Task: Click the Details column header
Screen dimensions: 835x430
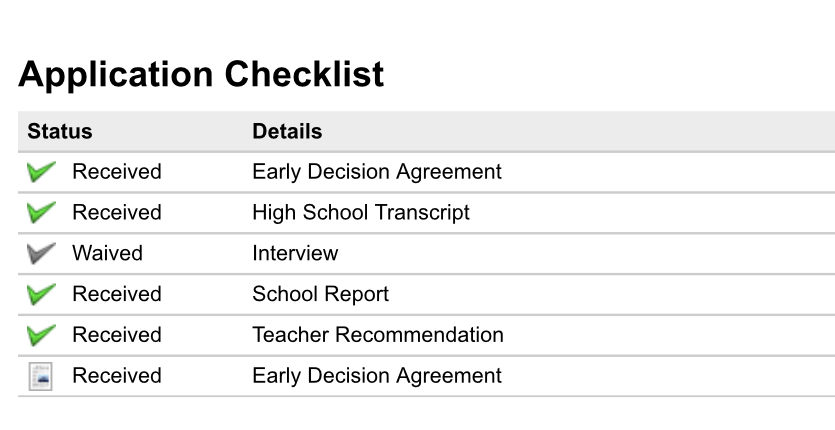Action: coord(287,131)
